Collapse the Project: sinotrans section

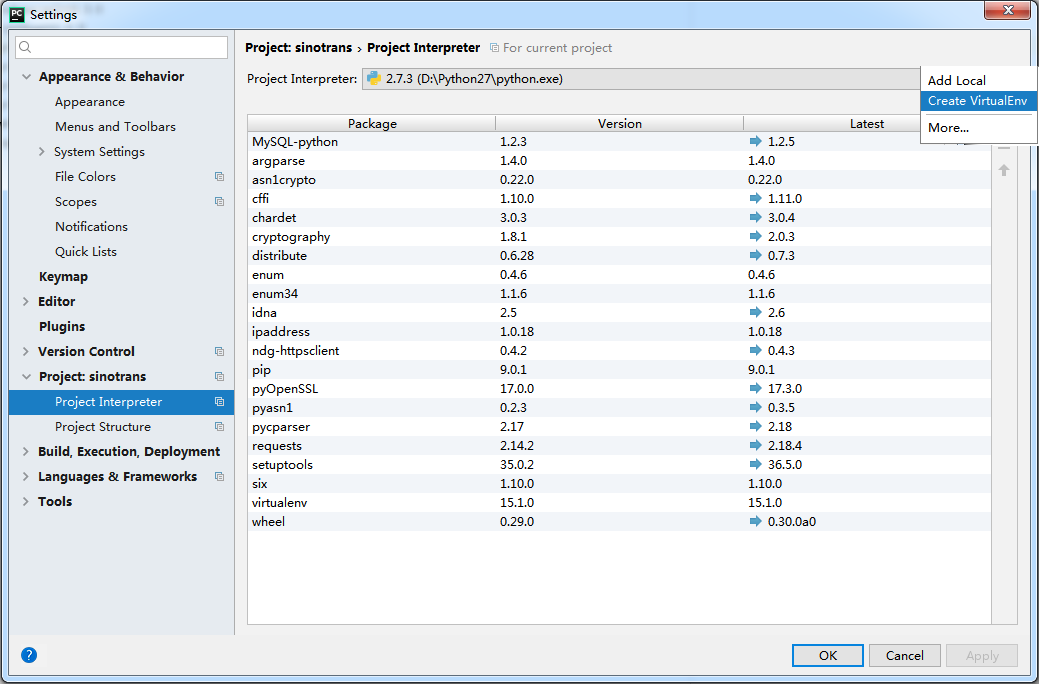[x=27, y=376]
